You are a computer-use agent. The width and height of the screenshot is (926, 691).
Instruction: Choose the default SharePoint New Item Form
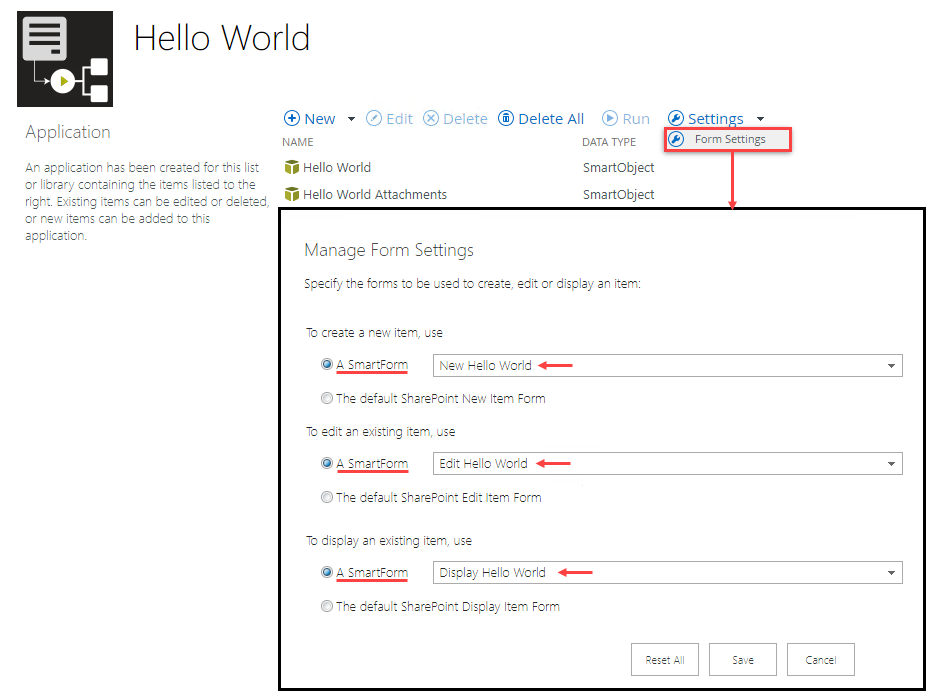pos(327,398)
